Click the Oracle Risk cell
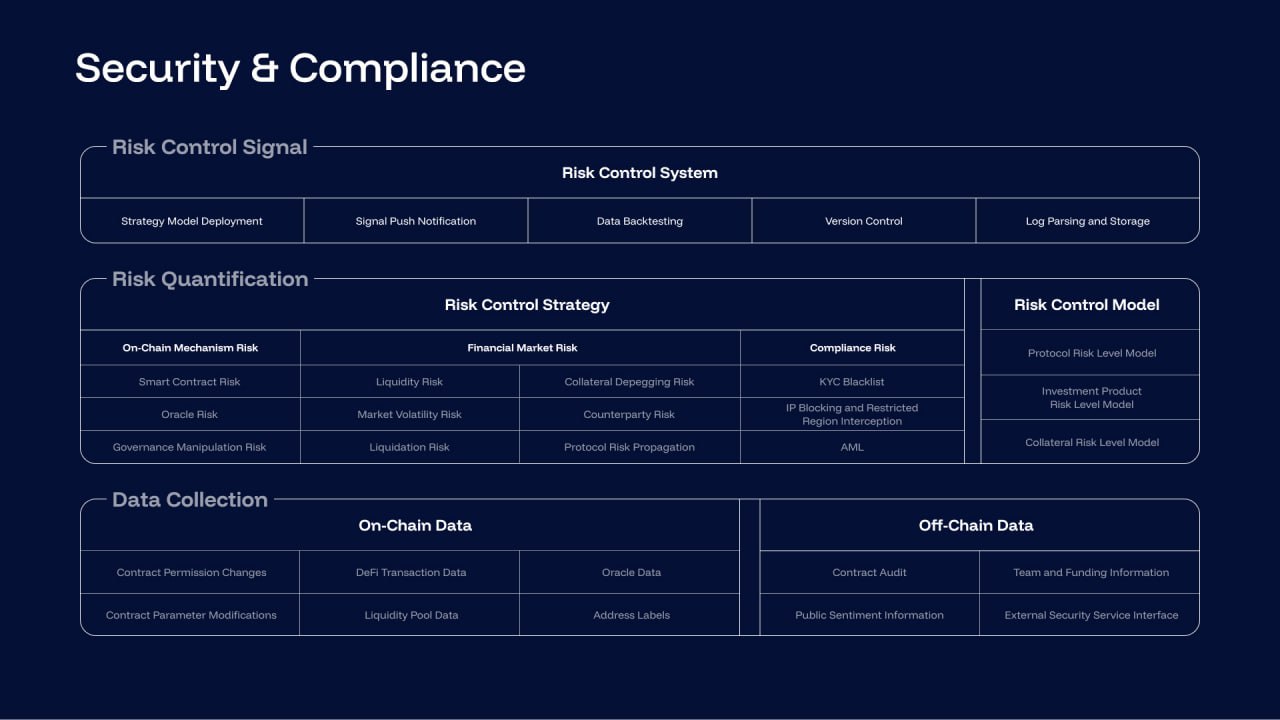This screenshot has width=1280, height=720. click(x=190, y=415)
